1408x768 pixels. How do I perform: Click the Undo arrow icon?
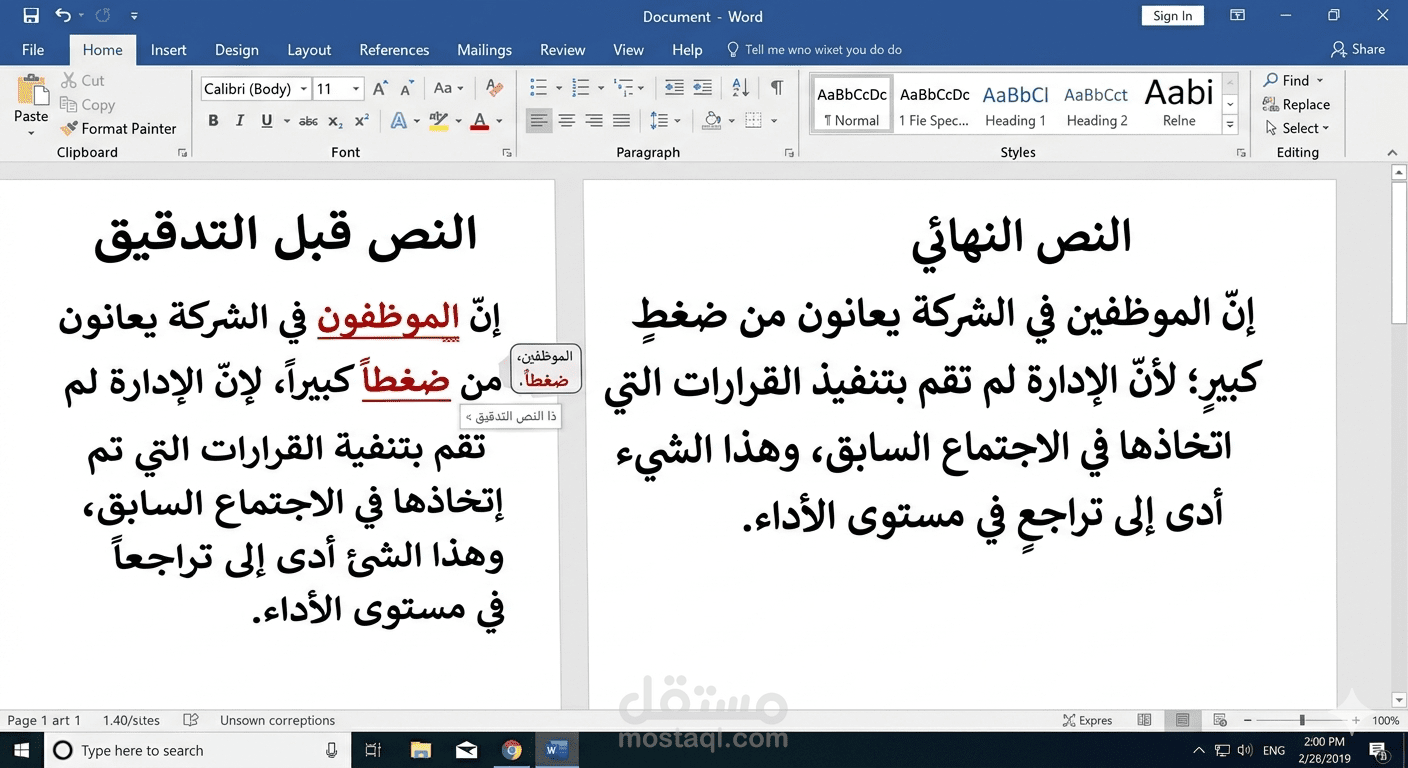pos(64,16)
